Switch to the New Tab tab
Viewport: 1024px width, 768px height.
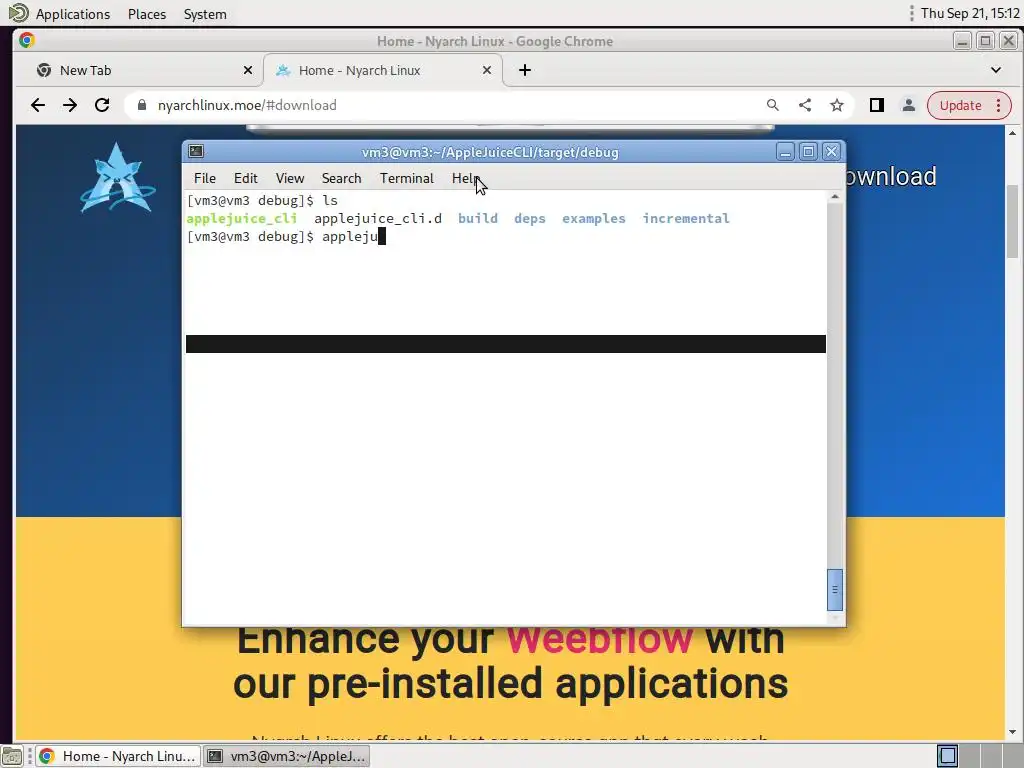point(138,70)
